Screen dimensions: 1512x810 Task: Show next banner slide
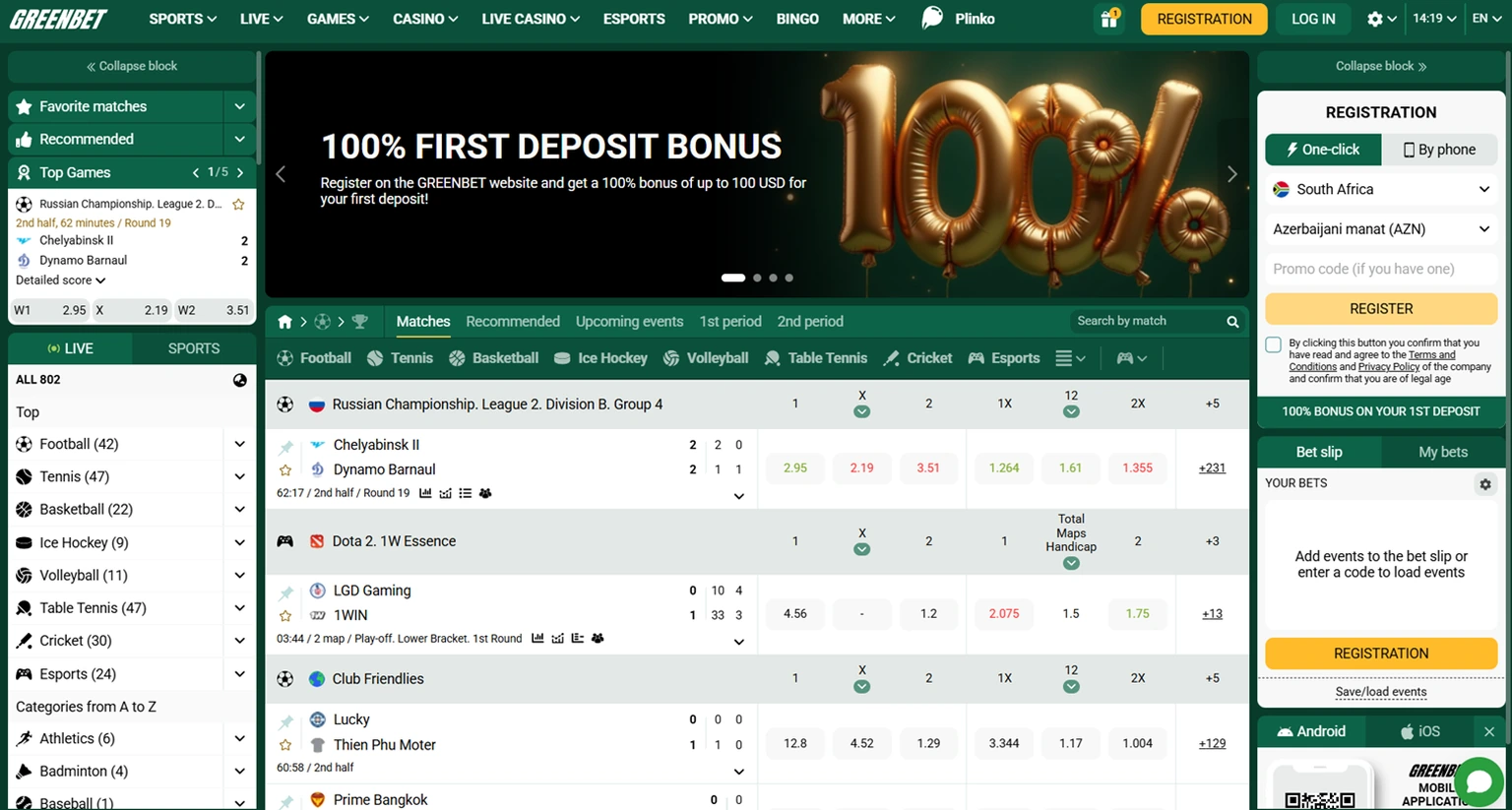pyautogui.click(x=1232, y=174)
